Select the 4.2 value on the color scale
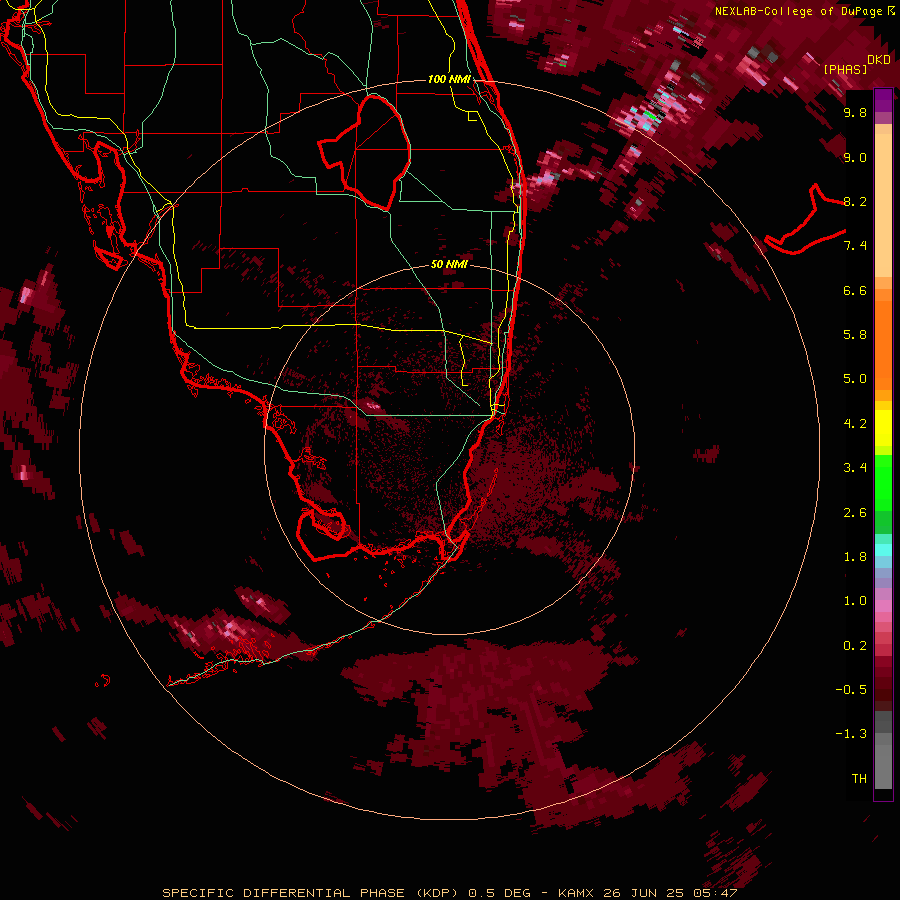Image resolution: width=900 pixels, height=900 pixels. [855, 424]
